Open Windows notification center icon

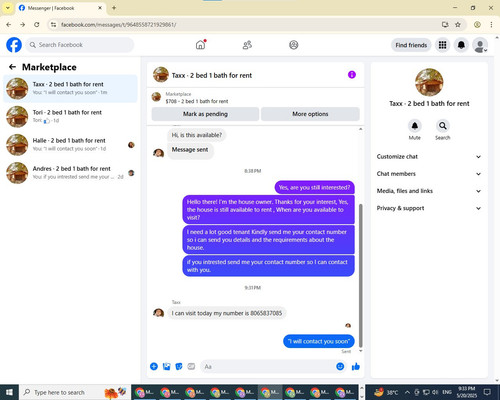pos(487,392)
